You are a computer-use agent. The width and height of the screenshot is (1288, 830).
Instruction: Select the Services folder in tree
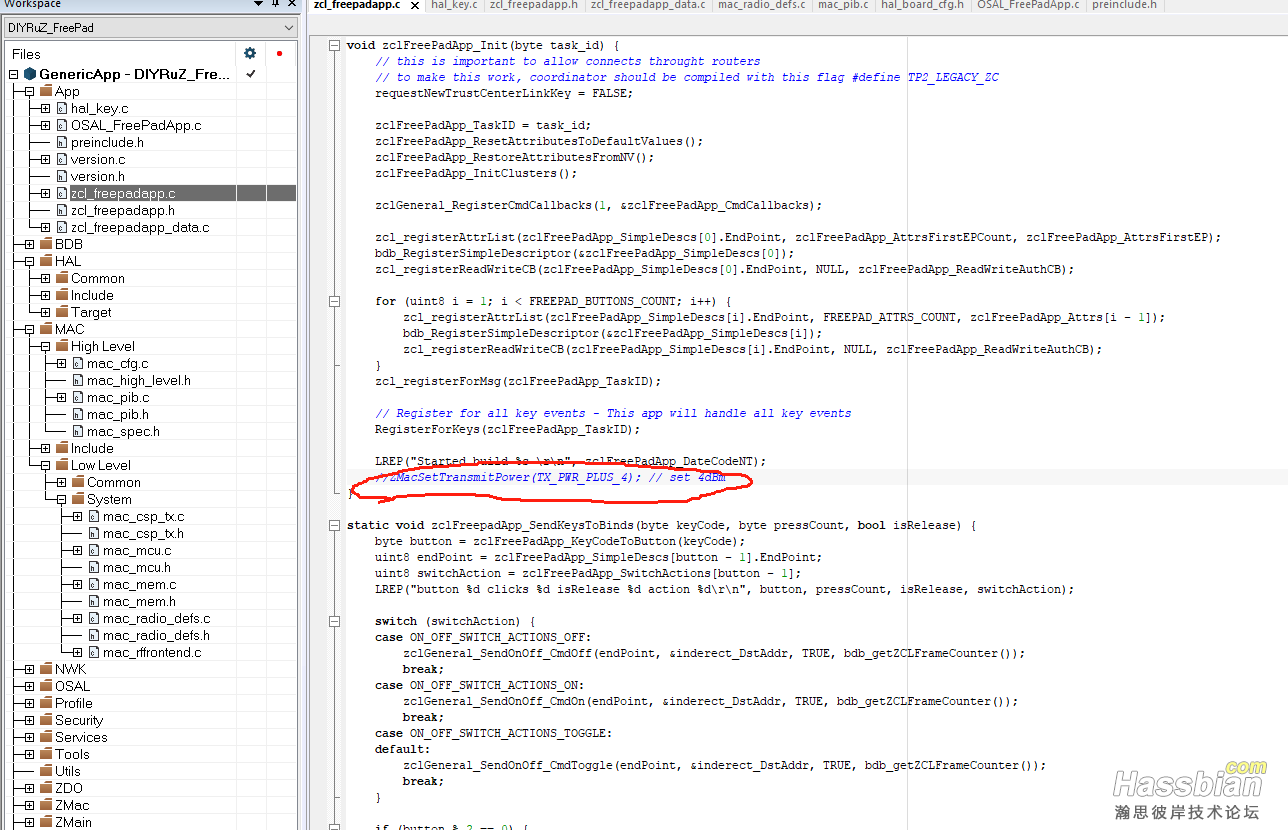81,737
